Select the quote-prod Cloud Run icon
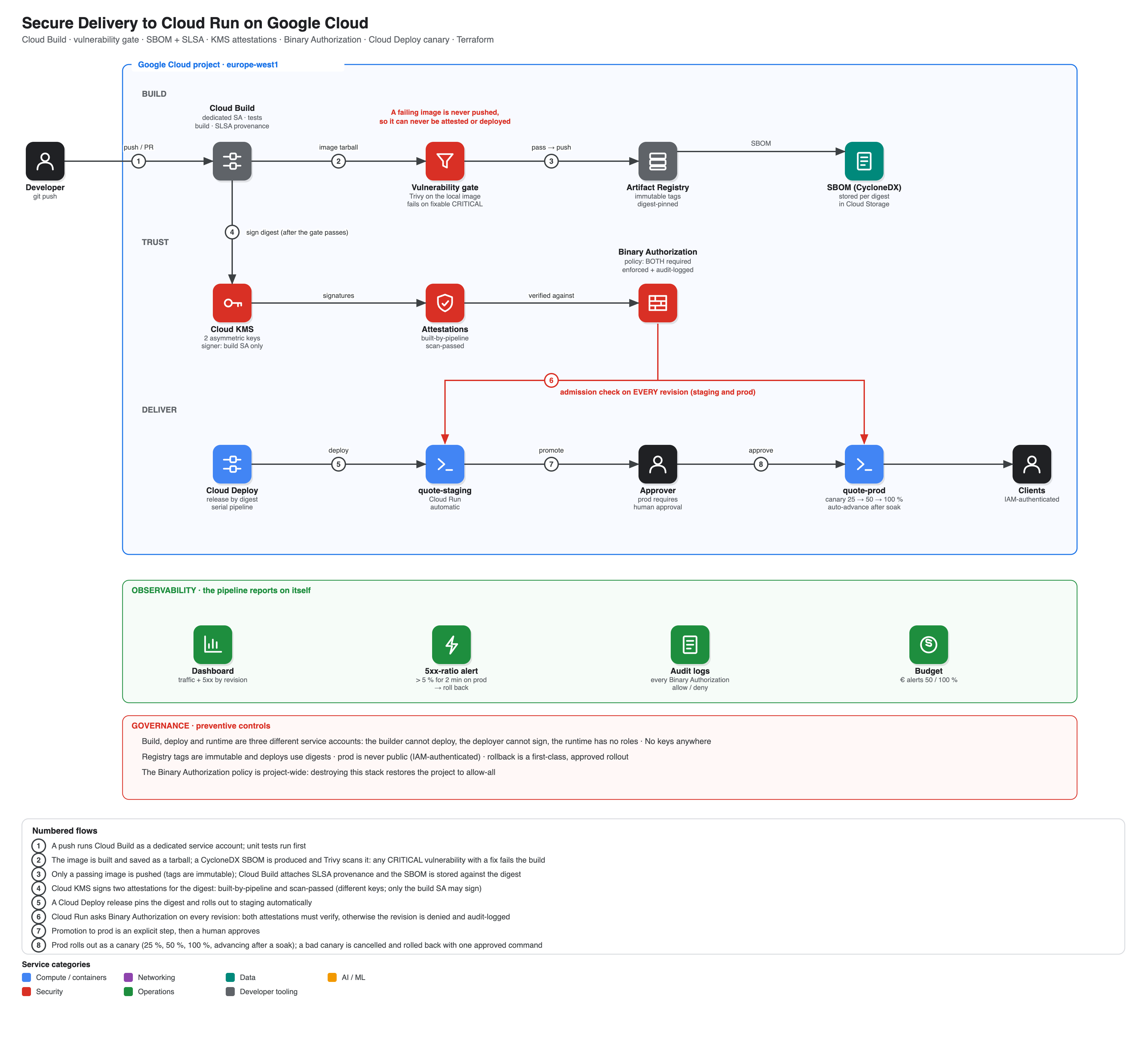Screen dimensions: 1148x1038 (x=864, y=464)
